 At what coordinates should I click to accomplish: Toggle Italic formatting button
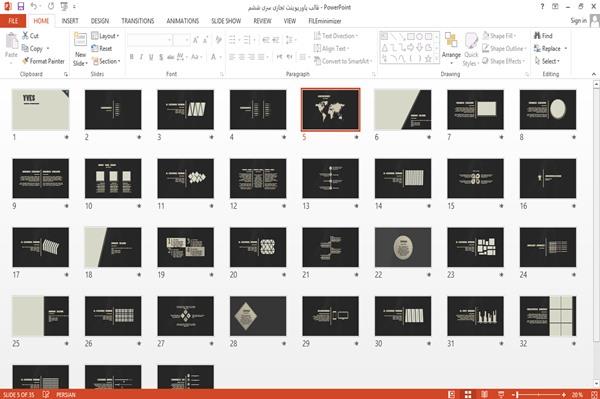coord(141,57)
